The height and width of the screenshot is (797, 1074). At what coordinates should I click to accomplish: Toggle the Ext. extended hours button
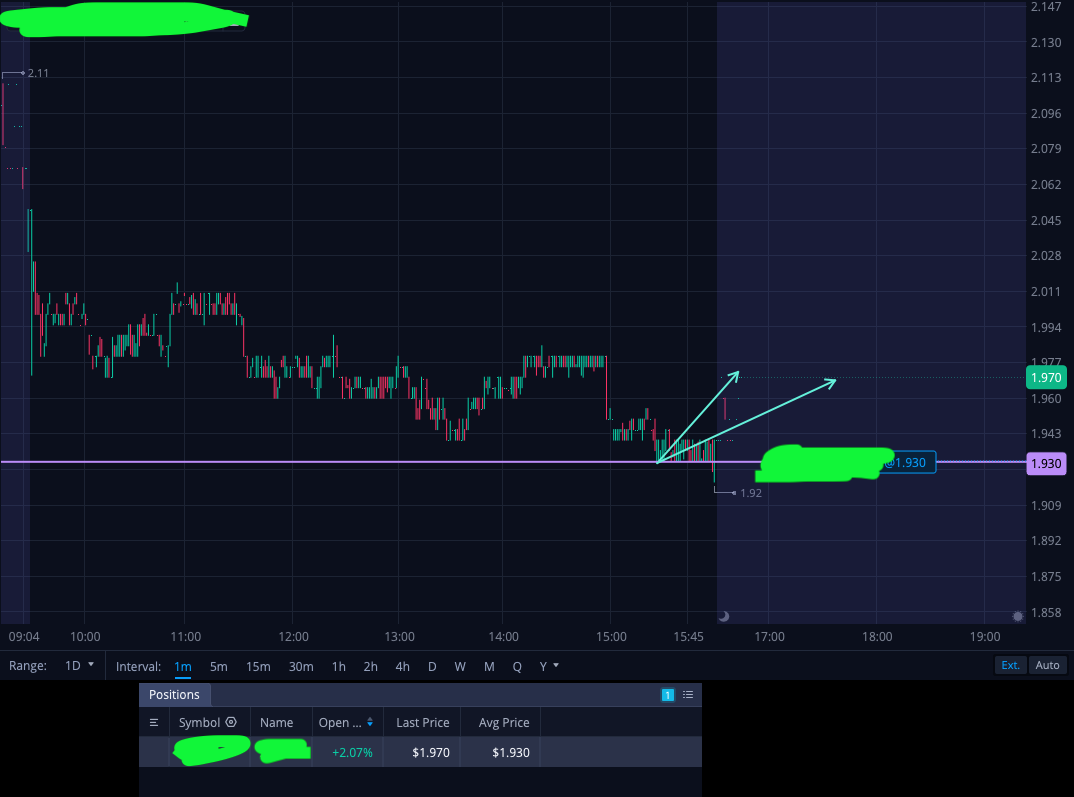tap(1010, 665)
